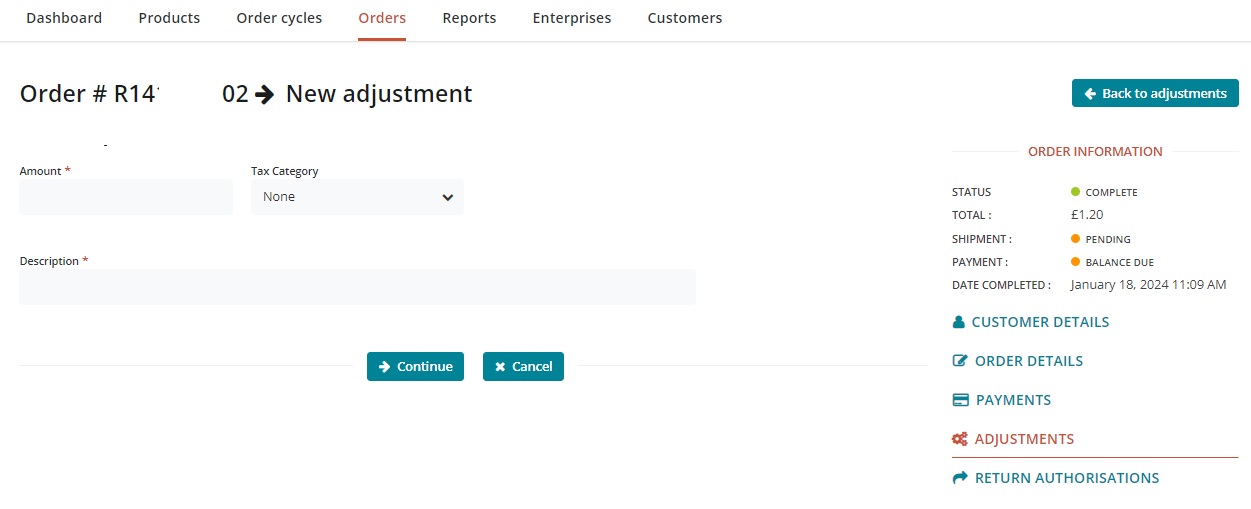Click the Tax Category chevron arrow
The width and height of the screenshot is (1251, 509).
coord(447,197)
